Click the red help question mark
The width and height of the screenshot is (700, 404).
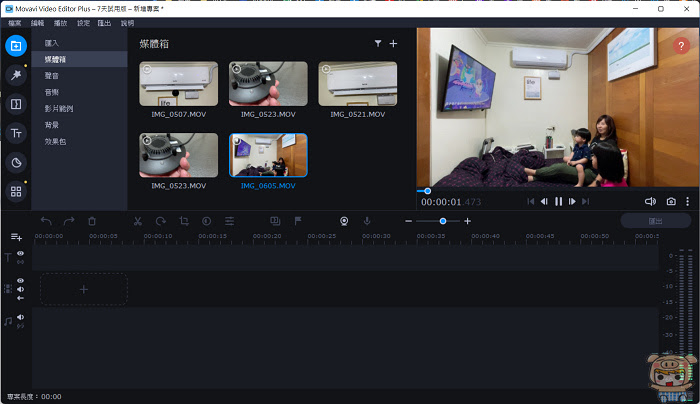[681, 46]
